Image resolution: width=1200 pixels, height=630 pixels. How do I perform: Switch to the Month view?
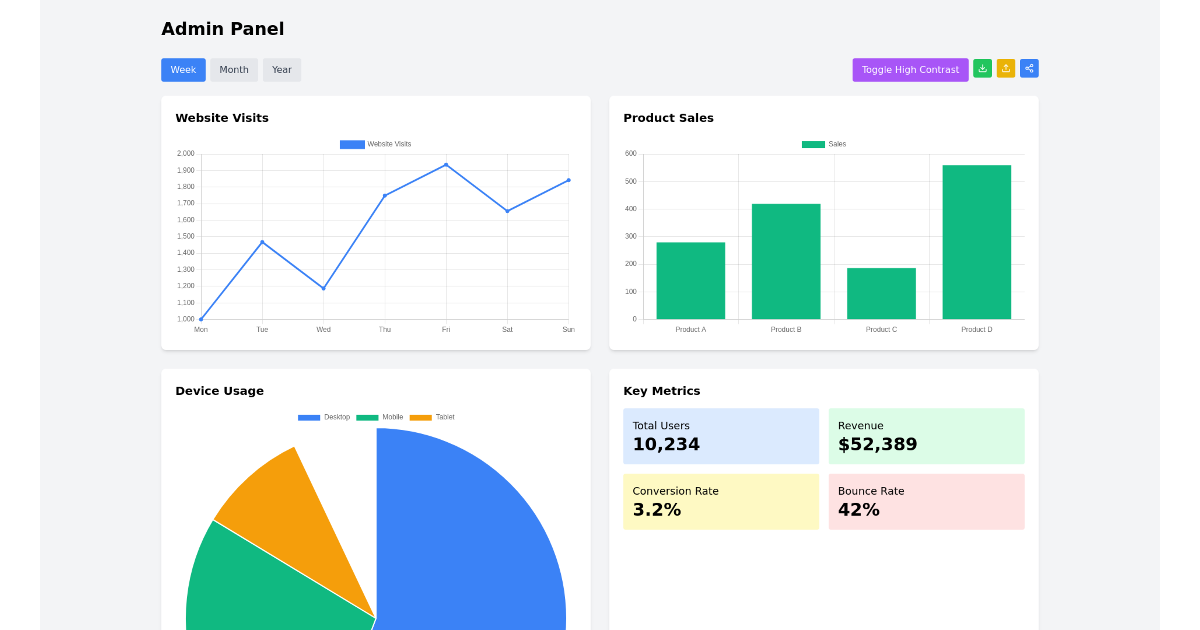point(233,69)
